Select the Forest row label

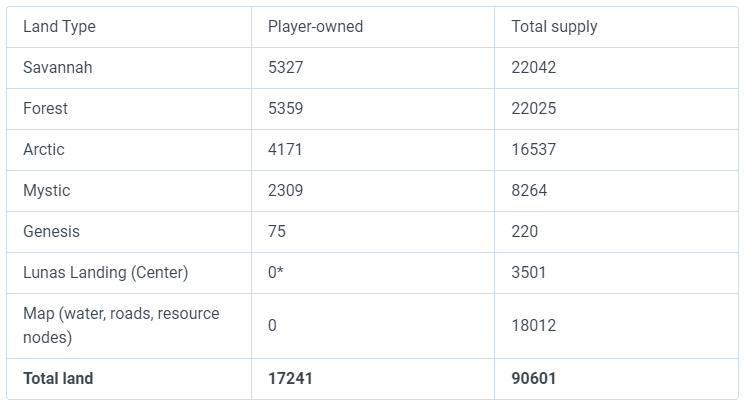[46, 108]
